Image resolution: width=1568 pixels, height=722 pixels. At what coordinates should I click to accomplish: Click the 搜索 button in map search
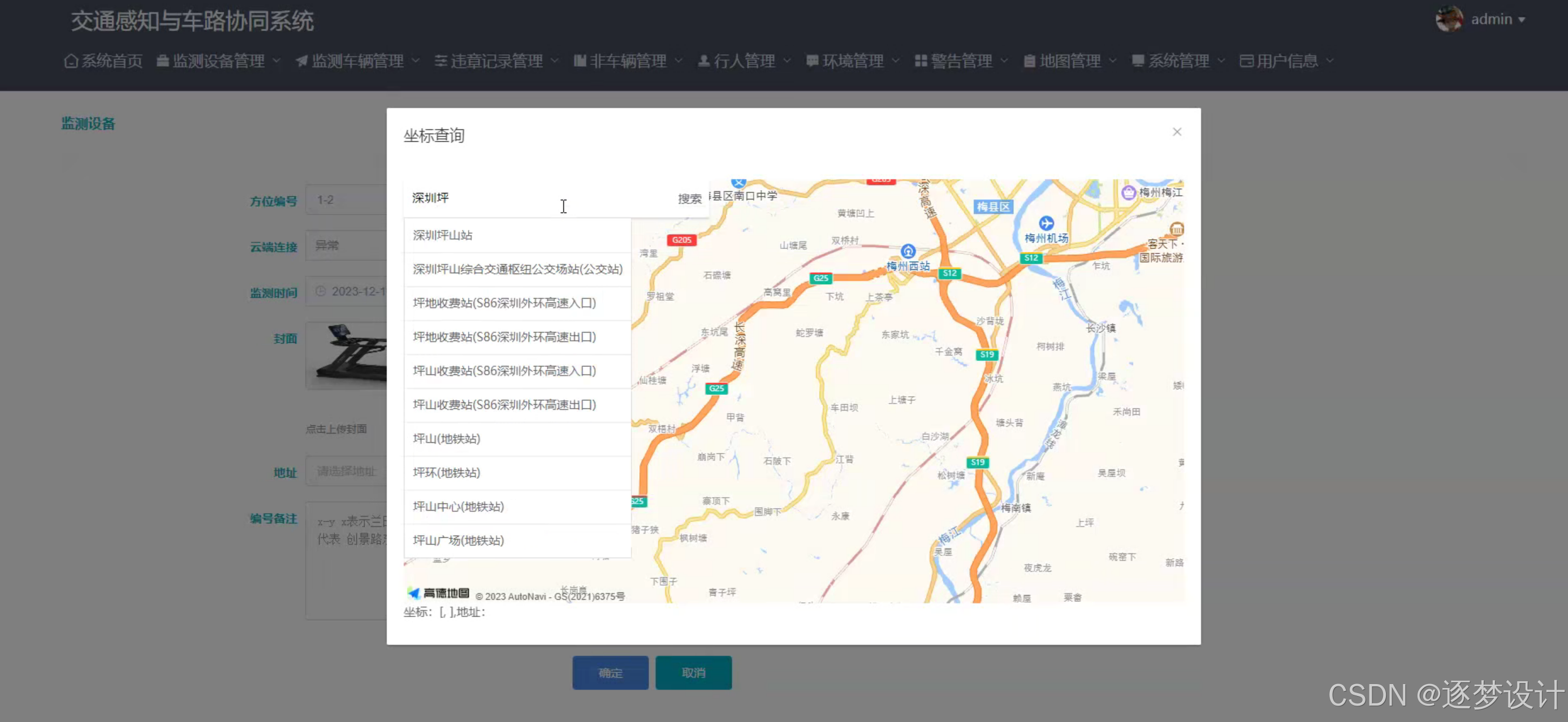point(690,198)
